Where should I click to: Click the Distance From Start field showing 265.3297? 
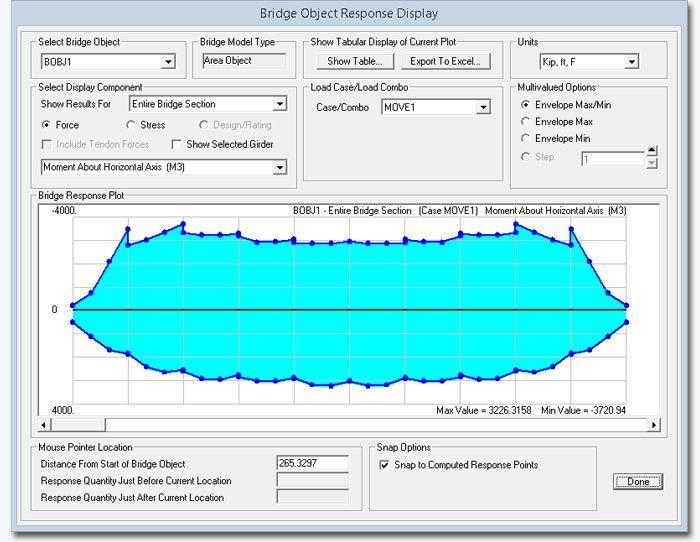312,463
